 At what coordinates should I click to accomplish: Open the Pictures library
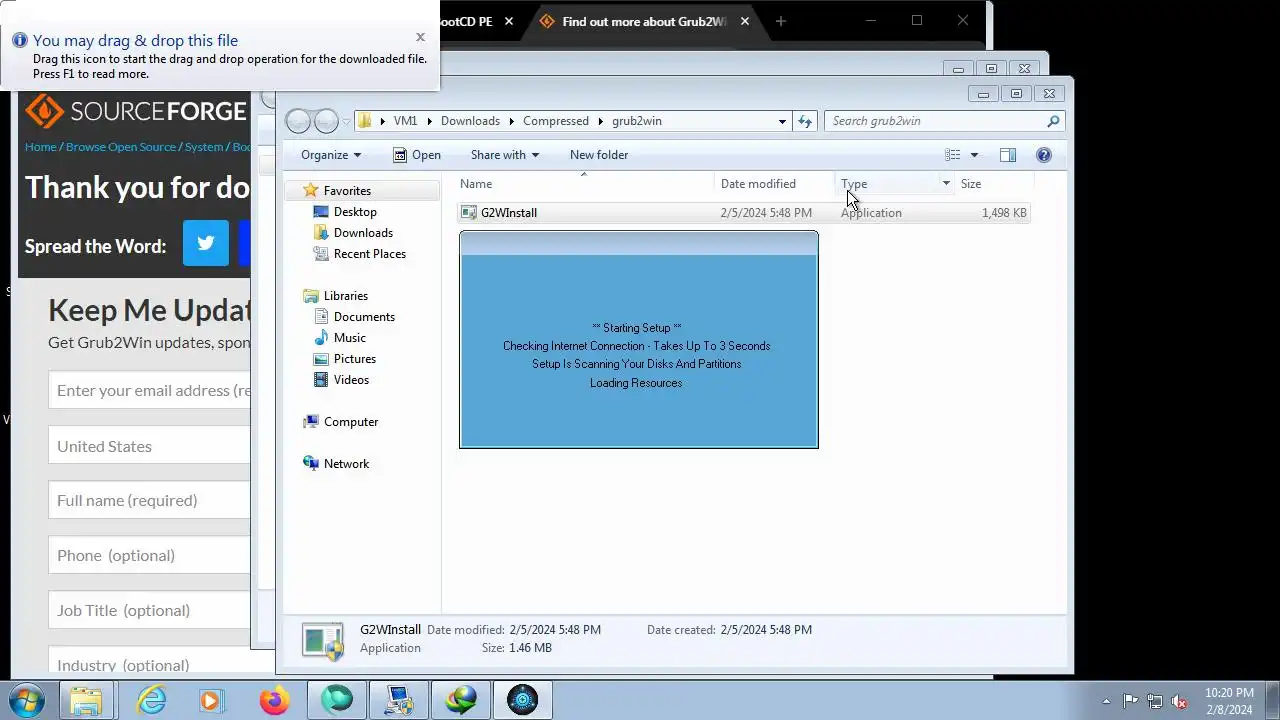[x=355, y=359]
